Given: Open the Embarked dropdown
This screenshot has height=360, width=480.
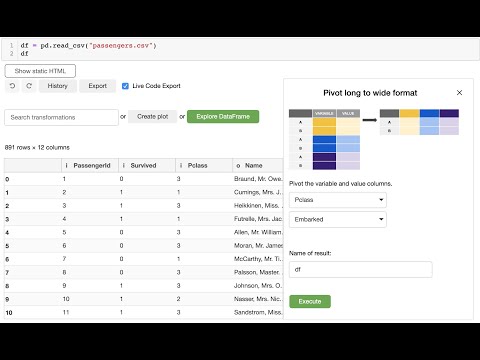Looking at the screenshot, I should [x=338, y=219].
